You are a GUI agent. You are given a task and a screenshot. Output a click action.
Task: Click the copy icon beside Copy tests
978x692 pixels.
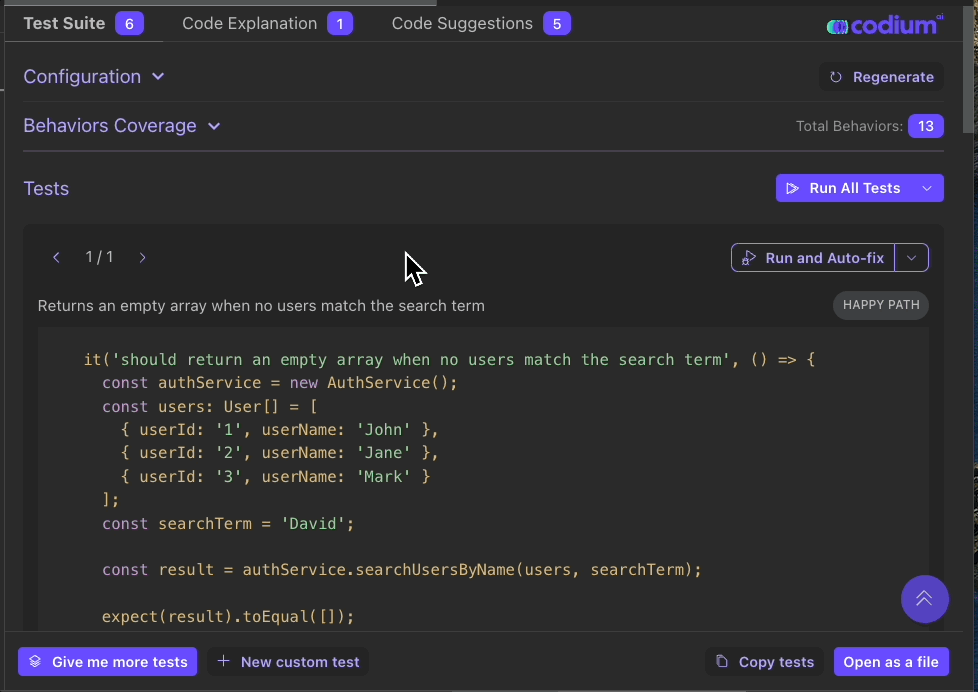[722, 662]
